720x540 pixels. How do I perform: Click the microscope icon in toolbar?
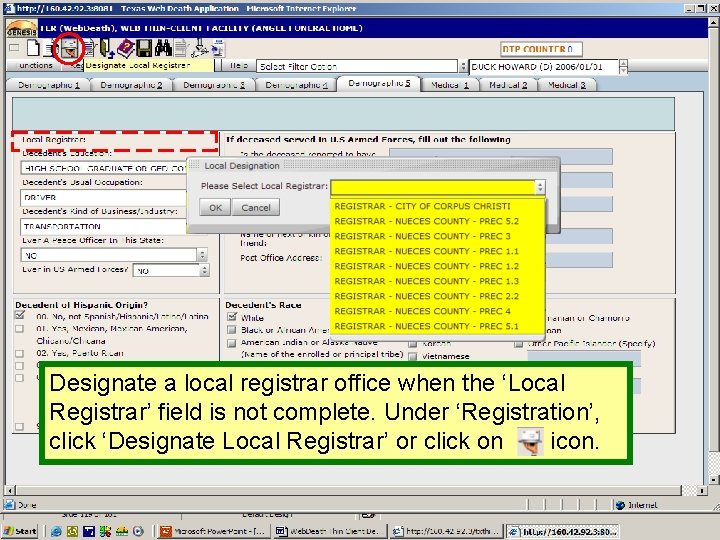click(x=200, y=47)
